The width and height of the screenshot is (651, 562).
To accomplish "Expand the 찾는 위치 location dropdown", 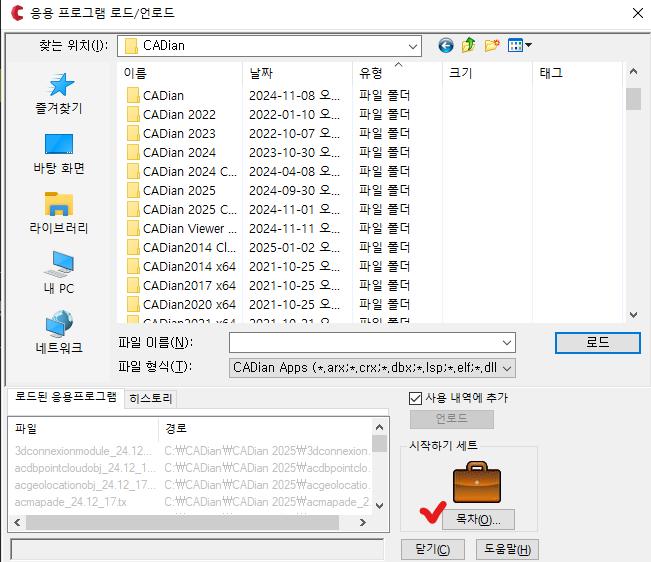I will (413, 46).
